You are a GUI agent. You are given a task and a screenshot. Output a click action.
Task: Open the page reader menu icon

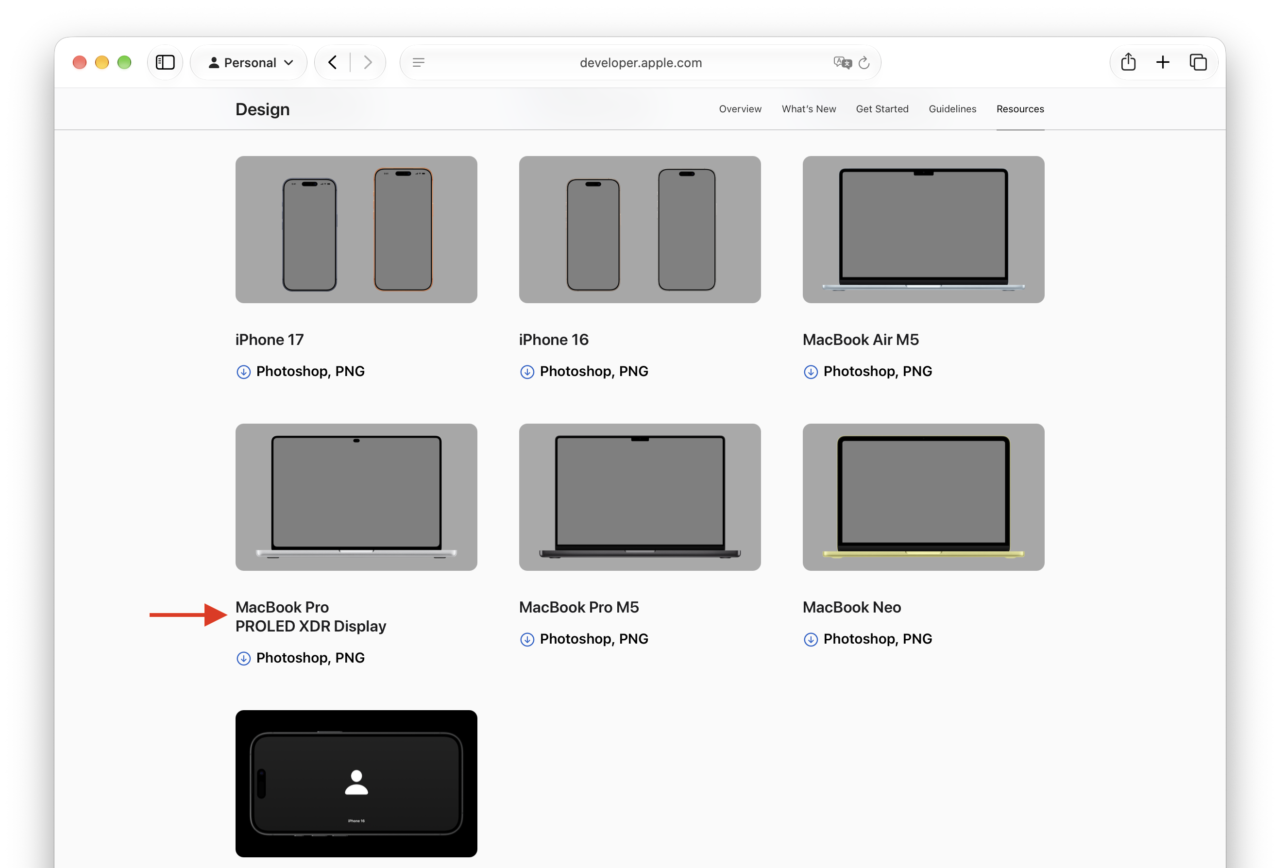pos(419,62)
